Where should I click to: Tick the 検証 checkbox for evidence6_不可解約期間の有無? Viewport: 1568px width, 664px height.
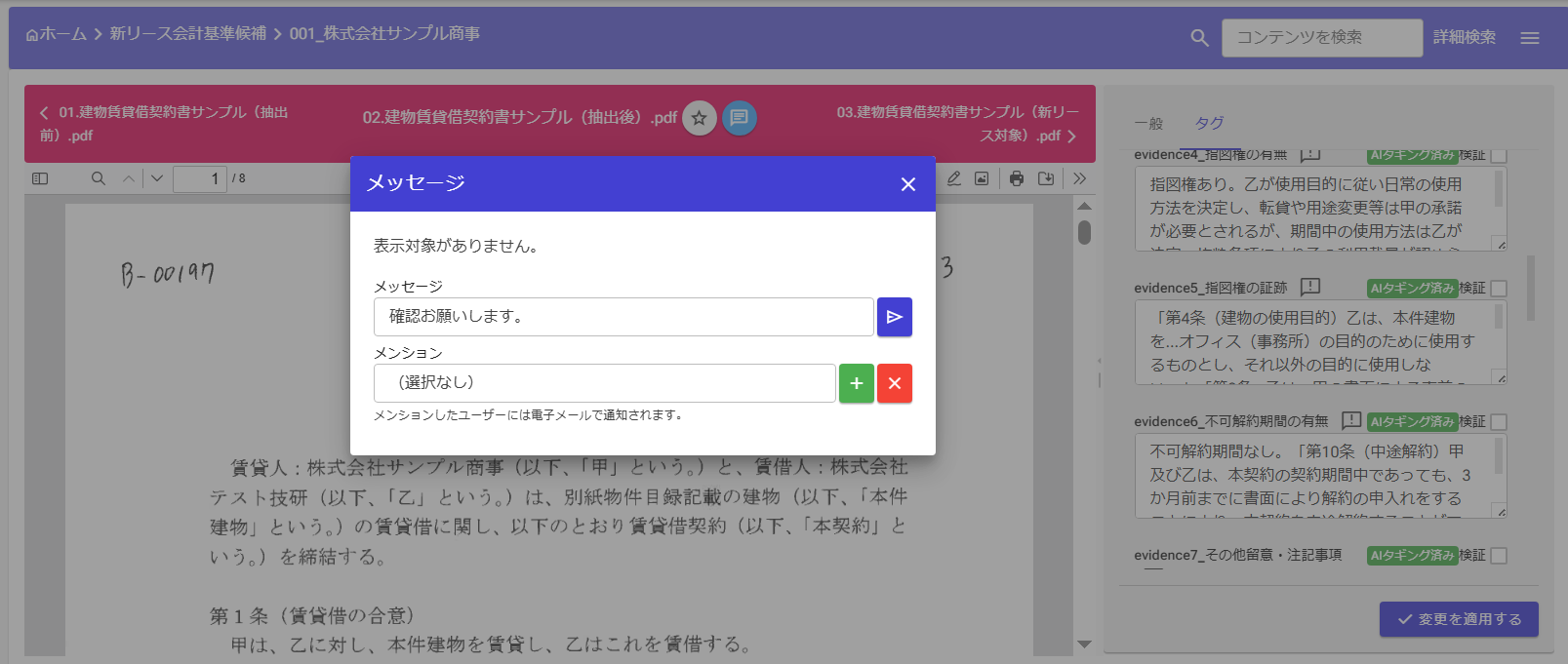(1499, 422)
